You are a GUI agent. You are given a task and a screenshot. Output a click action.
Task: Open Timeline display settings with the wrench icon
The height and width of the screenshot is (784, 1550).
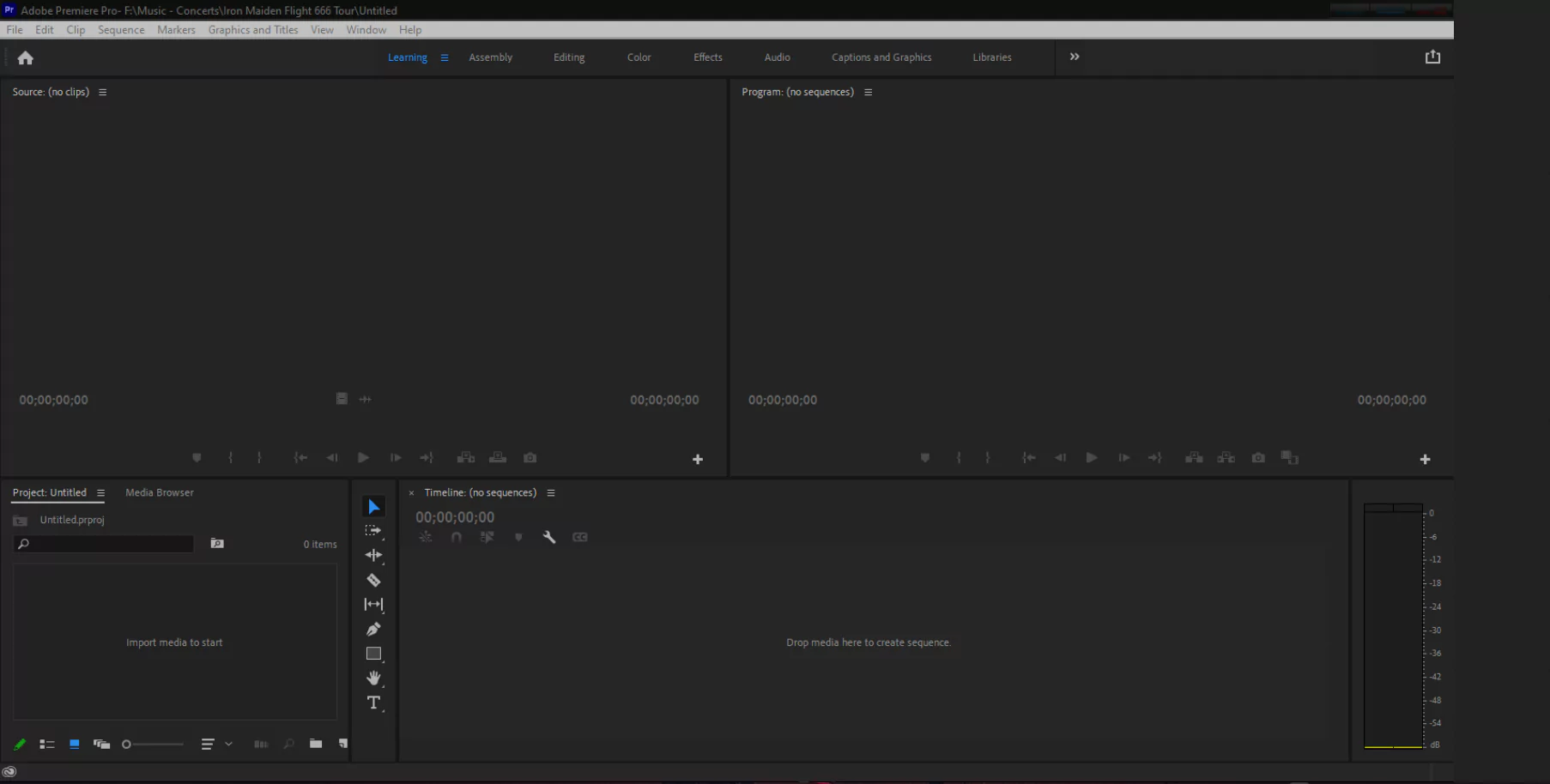549,537
